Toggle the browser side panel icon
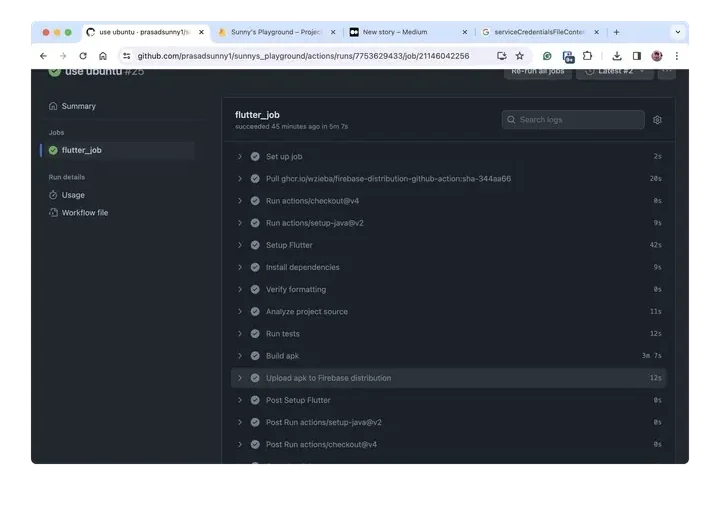Image resolution: width=720 pixels, height=505 pixels. coord(636,56)
